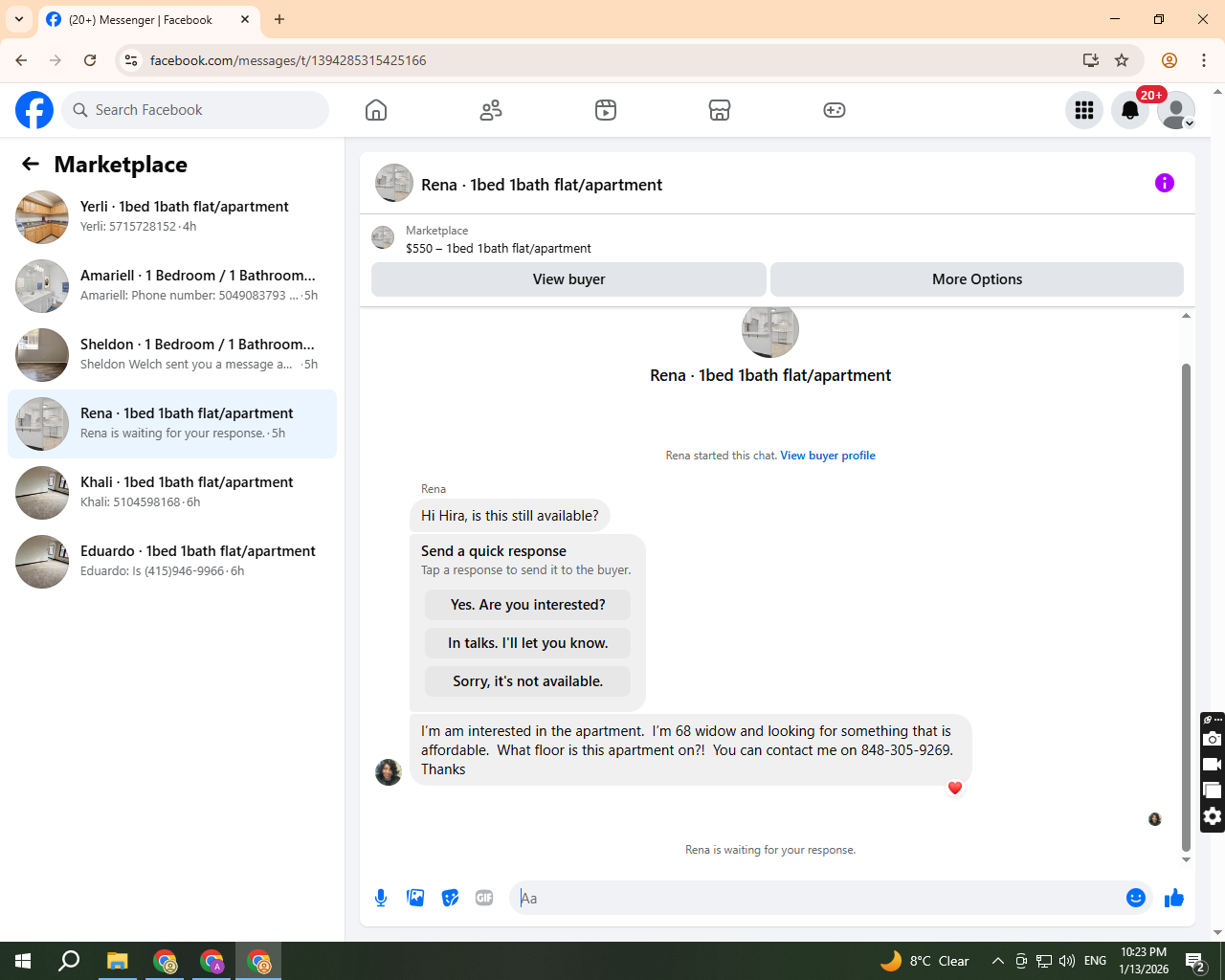1225x980 pixels.
Task: Click the chat scrollbar down arrow
Action: point(1186,859)
